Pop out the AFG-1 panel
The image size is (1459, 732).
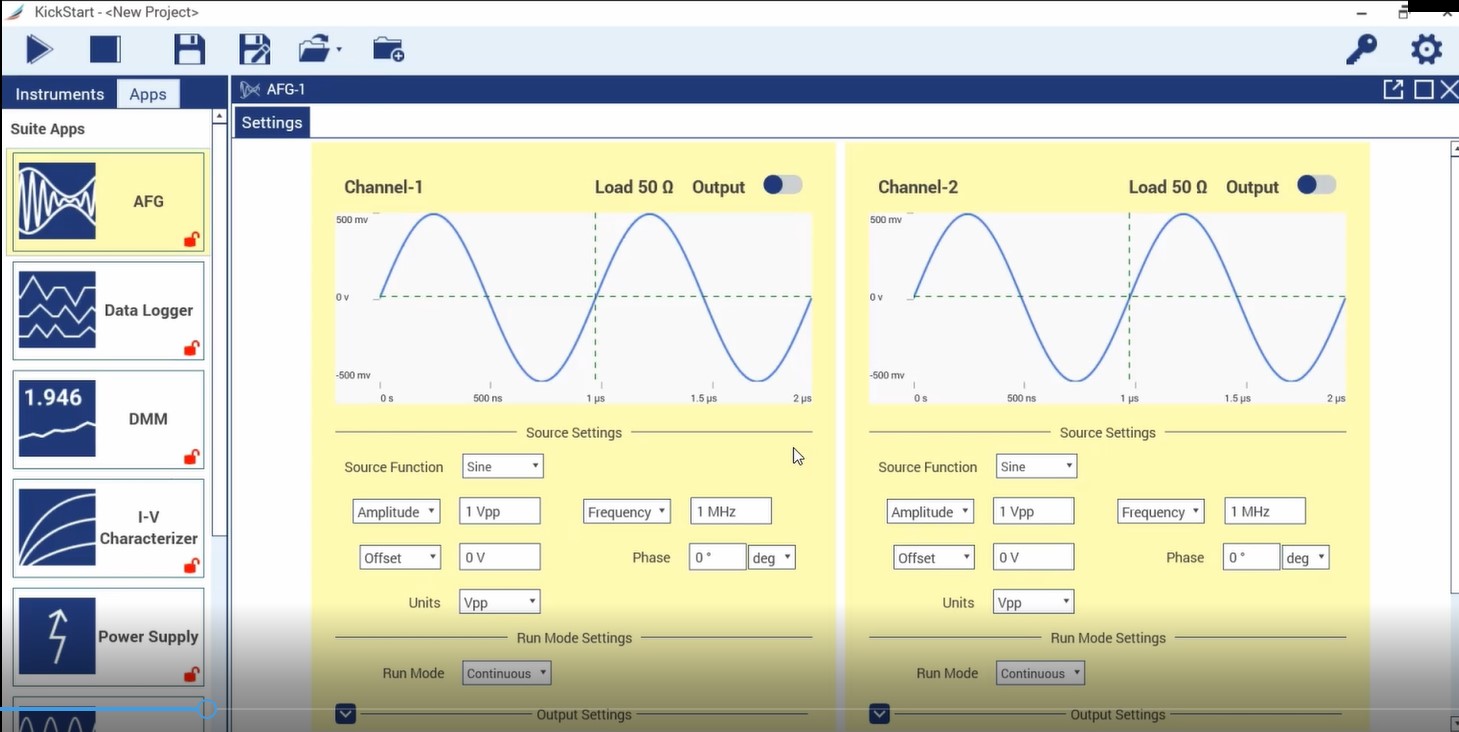[1393, 89]
